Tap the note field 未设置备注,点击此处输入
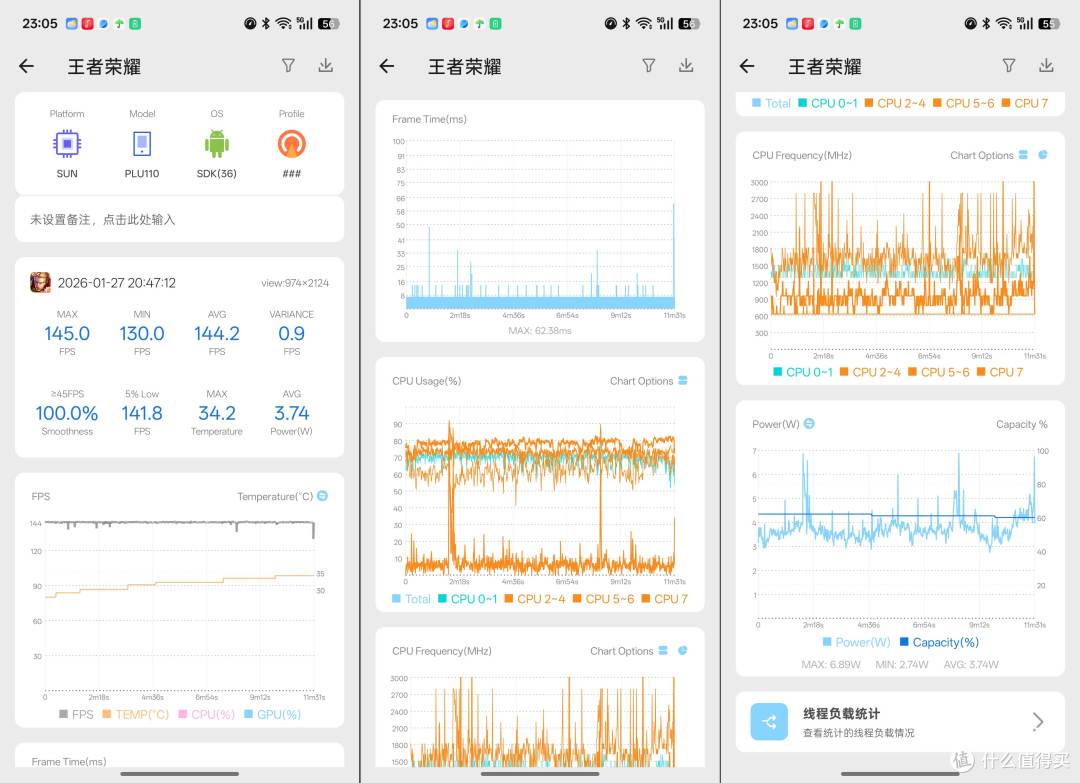The width and height of the screenshot is (1080, 783). [x=179, y=220]
